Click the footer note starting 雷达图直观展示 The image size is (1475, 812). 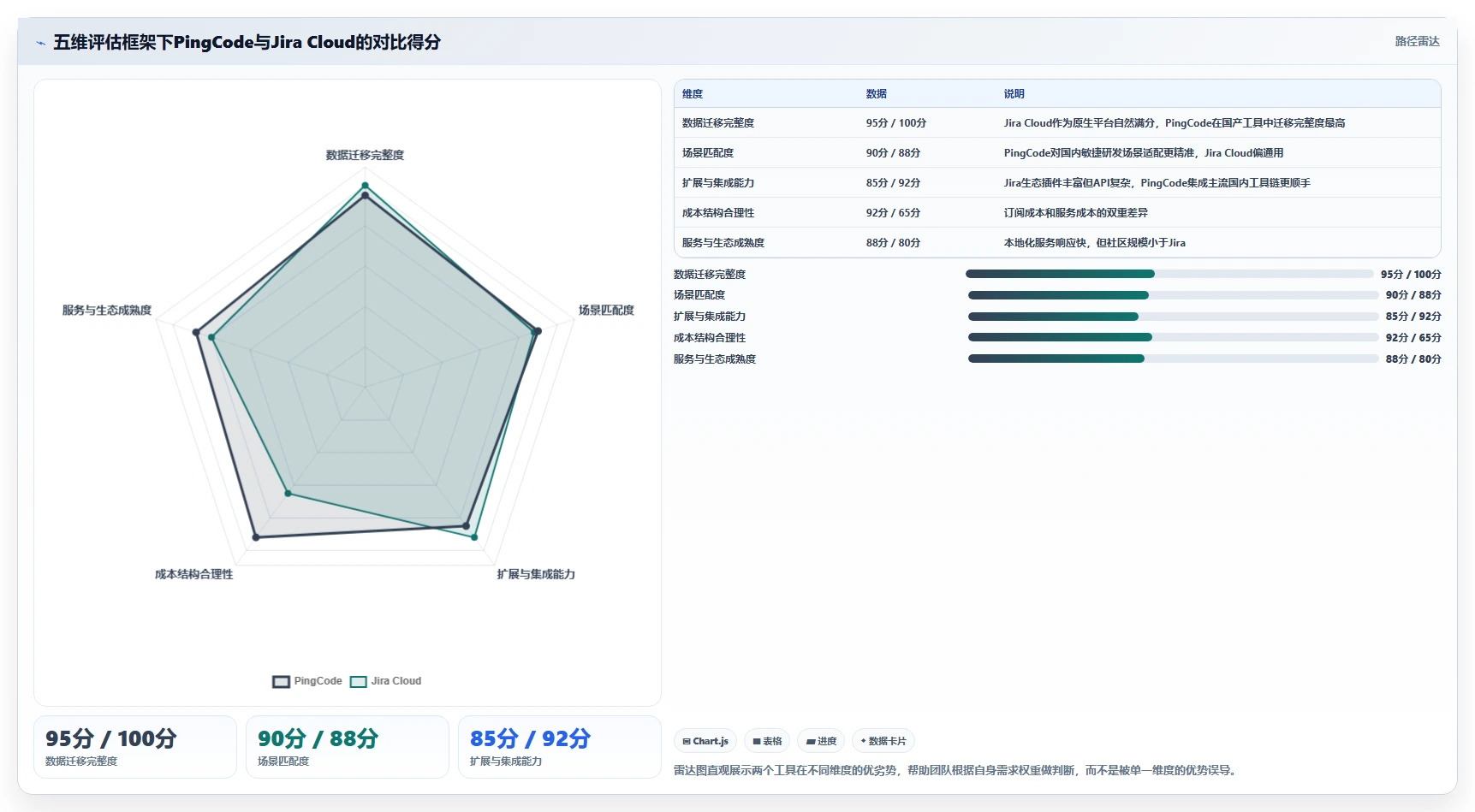click(x=956, y=770)
